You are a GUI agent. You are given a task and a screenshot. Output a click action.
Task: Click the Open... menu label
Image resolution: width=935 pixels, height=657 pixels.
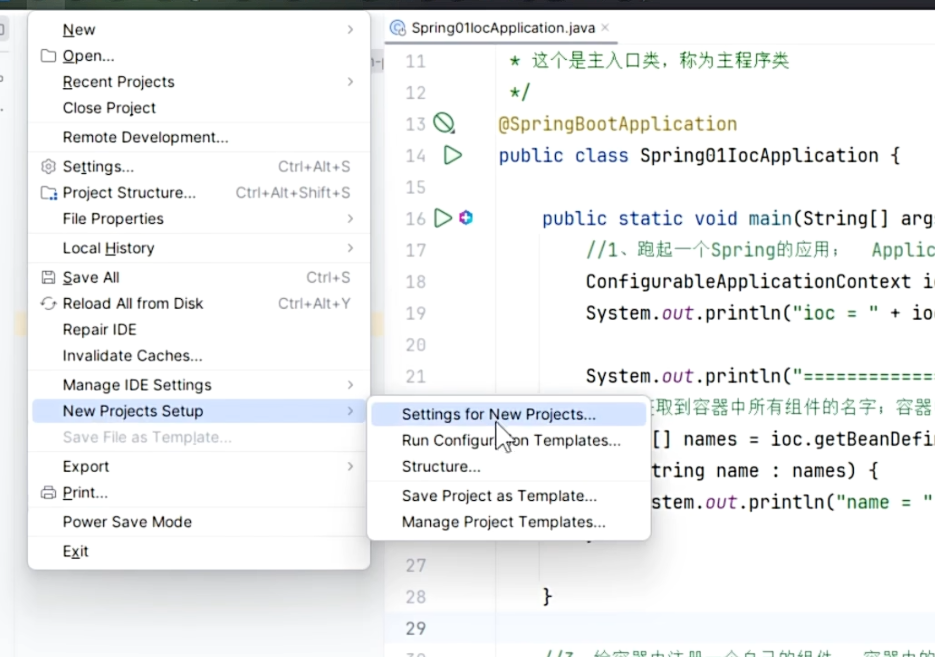click(88, 55)
